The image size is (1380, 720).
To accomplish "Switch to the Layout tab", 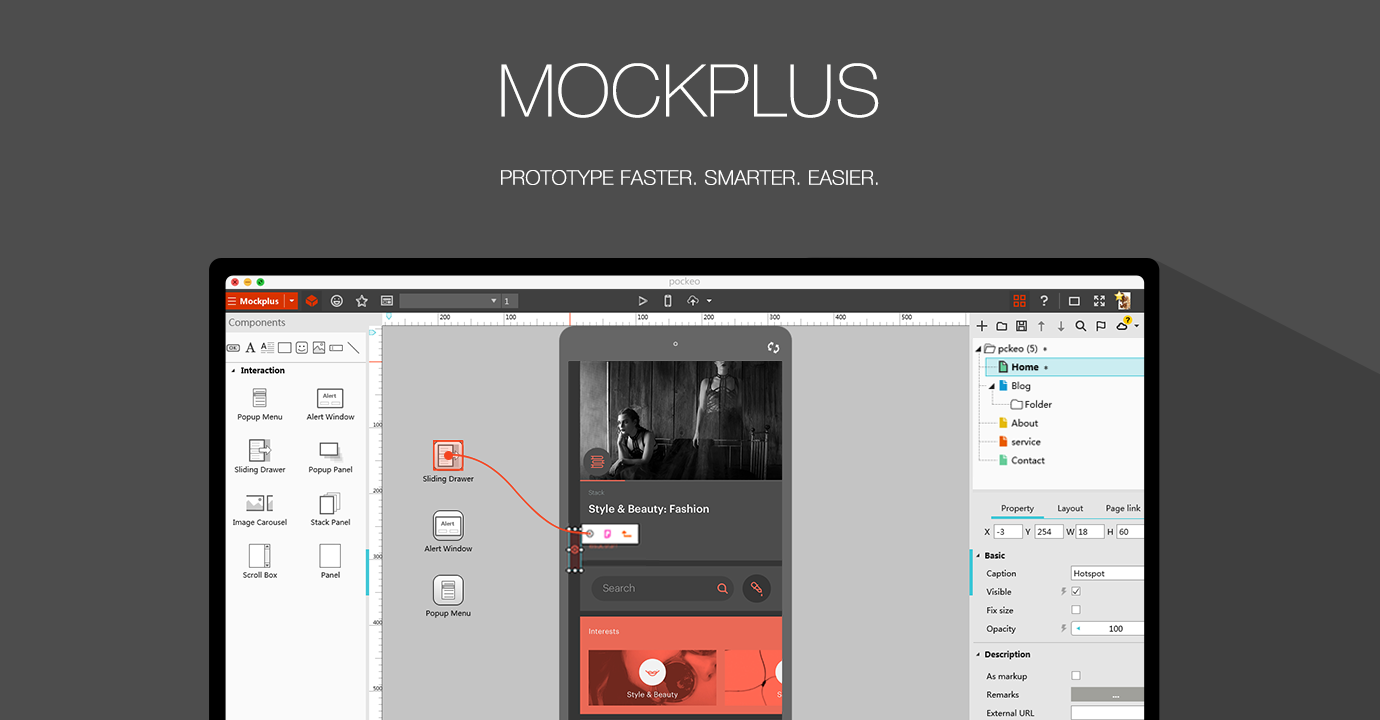I will point(1070,508).
